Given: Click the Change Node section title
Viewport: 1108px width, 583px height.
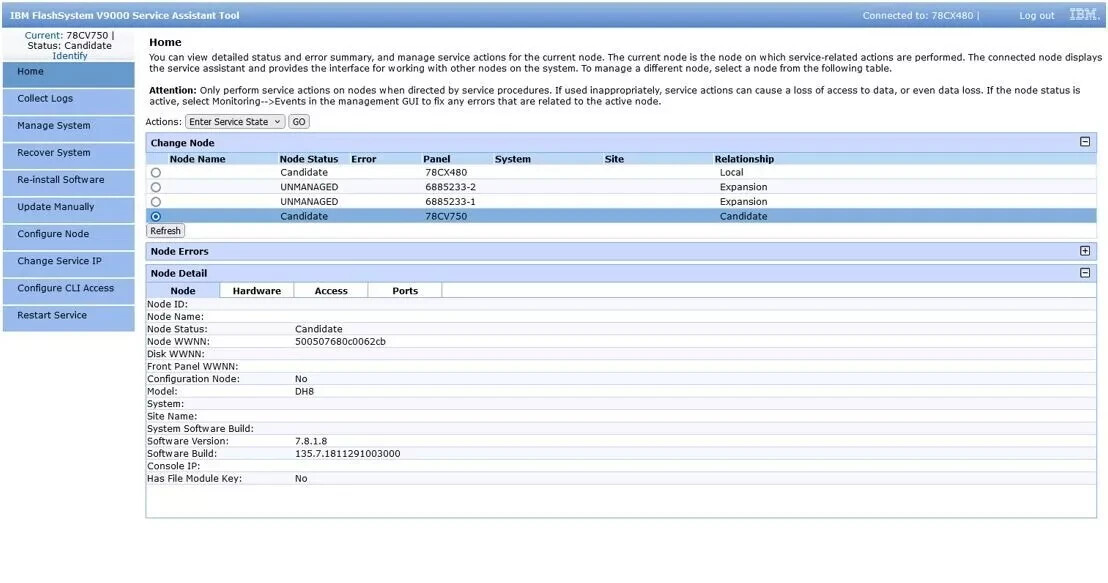Looking at the screenshot, I should [x=182, y=143].
